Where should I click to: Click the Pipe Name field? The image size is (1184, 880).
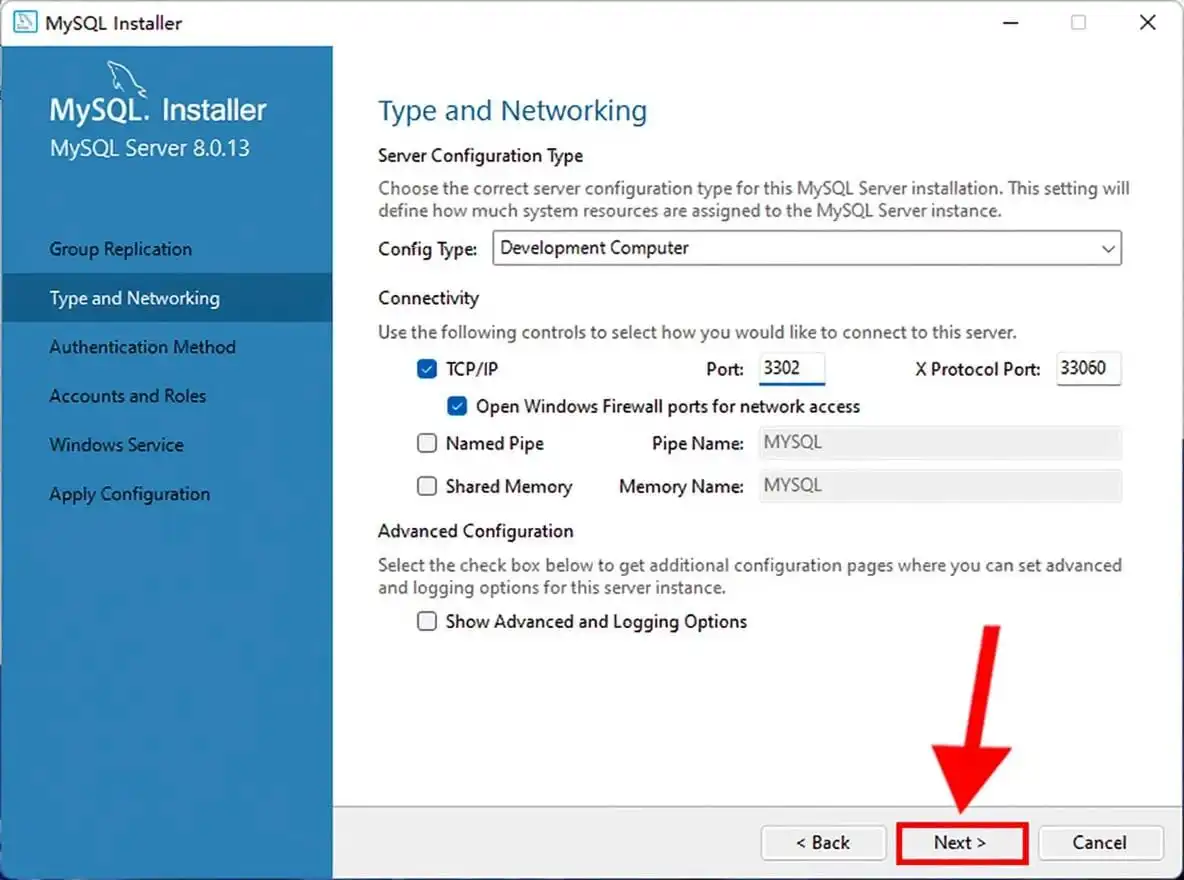click(940, 443)
